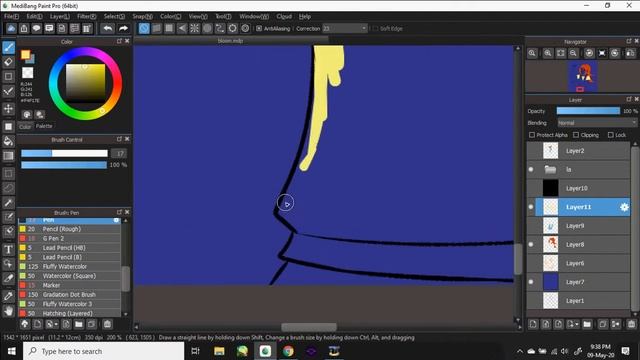Enable Clipping checkbox
Image resolution: width=640 pixels, height=360 pixels.
pyautogui.click(x=576, y=135)
